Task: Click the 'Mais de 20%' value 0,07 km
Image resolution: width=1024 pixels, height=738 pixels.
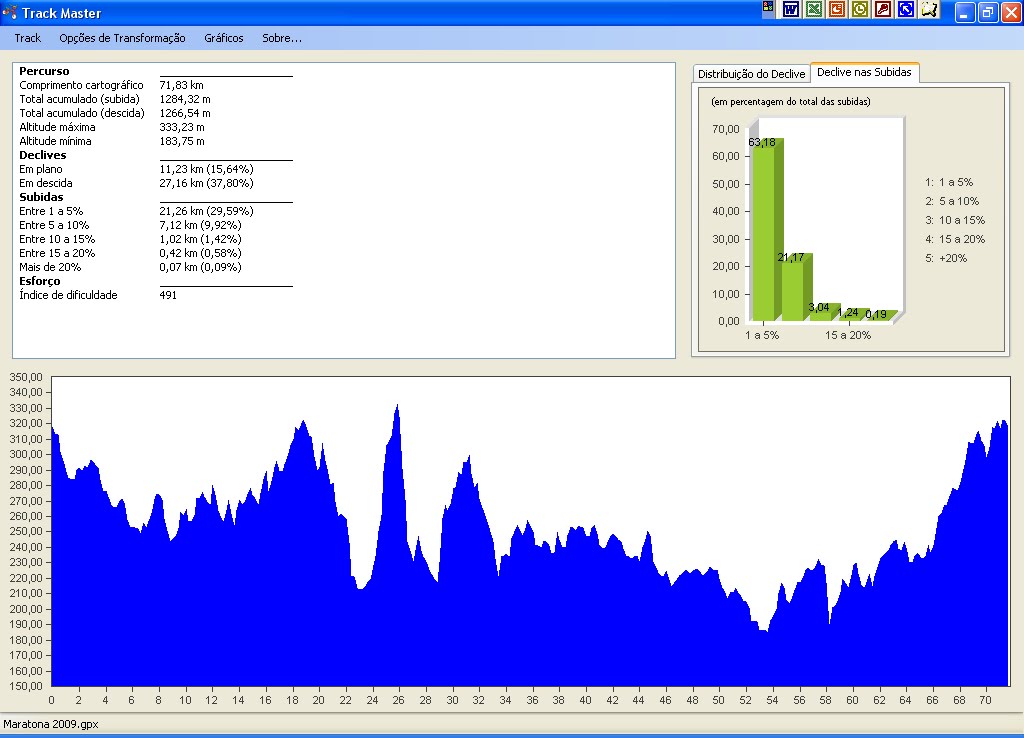Action: coord(200,267)
